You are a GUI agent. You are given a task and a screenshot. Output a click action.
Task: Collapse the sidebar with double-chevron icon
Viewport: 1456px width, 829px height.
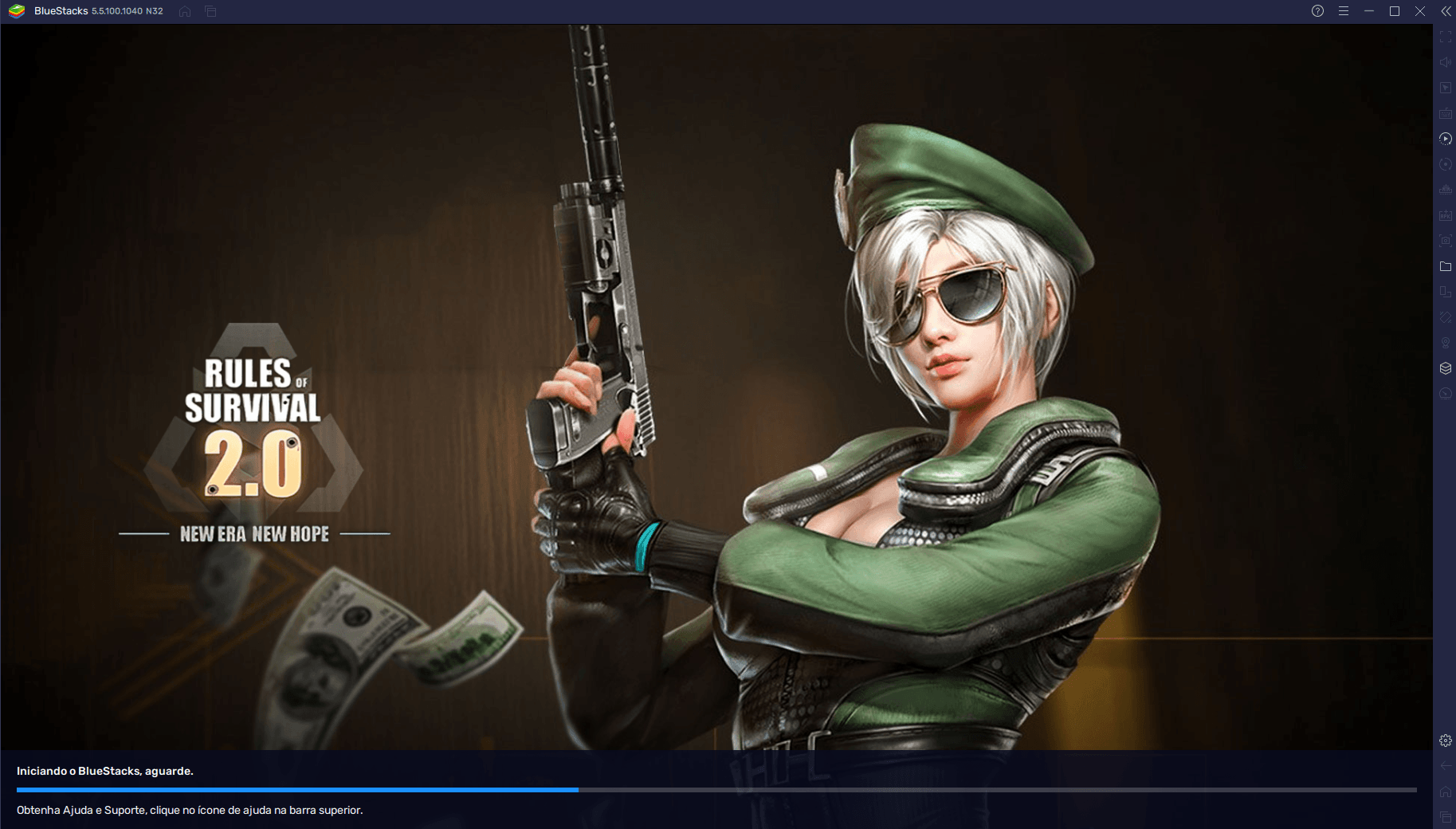coord(1446,11)
